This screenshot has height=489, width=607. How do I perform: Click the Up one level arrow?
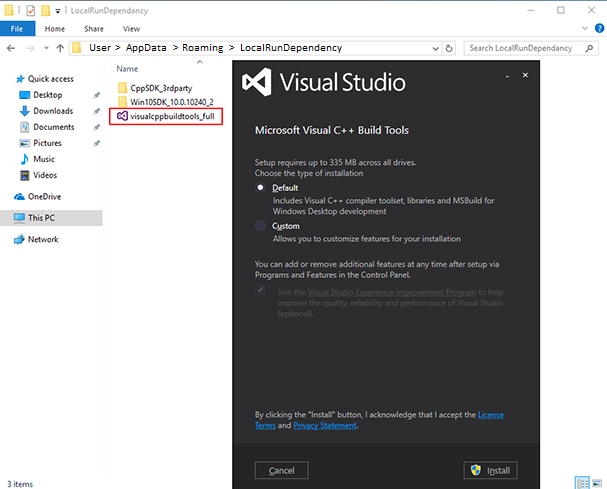pyautogui.click(x=61, y=48)
